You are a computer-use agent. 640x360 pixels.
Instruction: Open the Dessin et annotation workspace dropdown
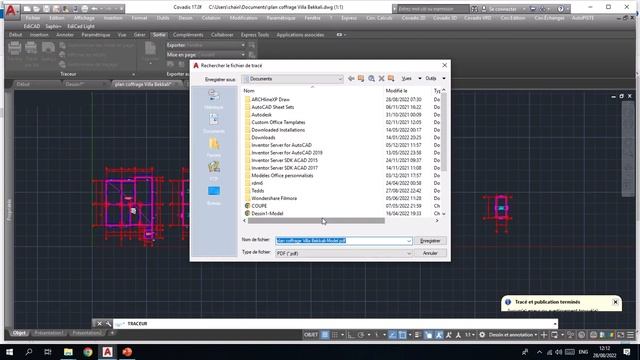coord(513,335)
